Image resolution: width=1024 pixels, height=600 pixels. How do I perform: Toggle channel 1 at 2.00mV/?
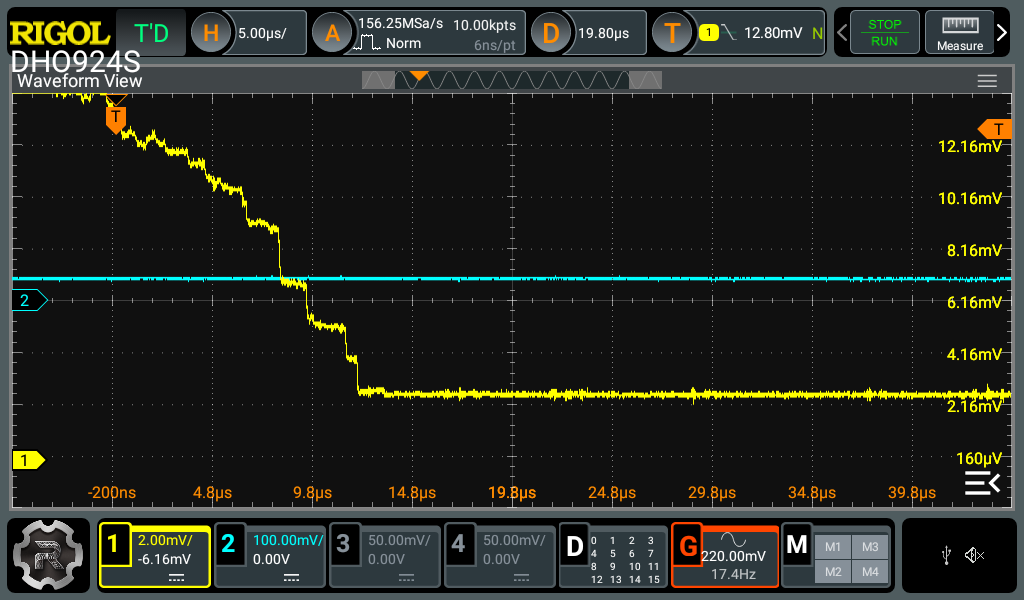click(154, 555)
